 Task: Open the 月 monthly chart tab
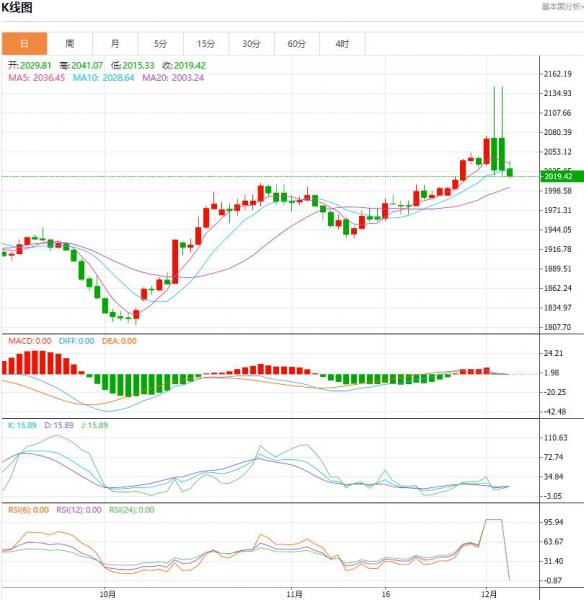pos(115,44)
